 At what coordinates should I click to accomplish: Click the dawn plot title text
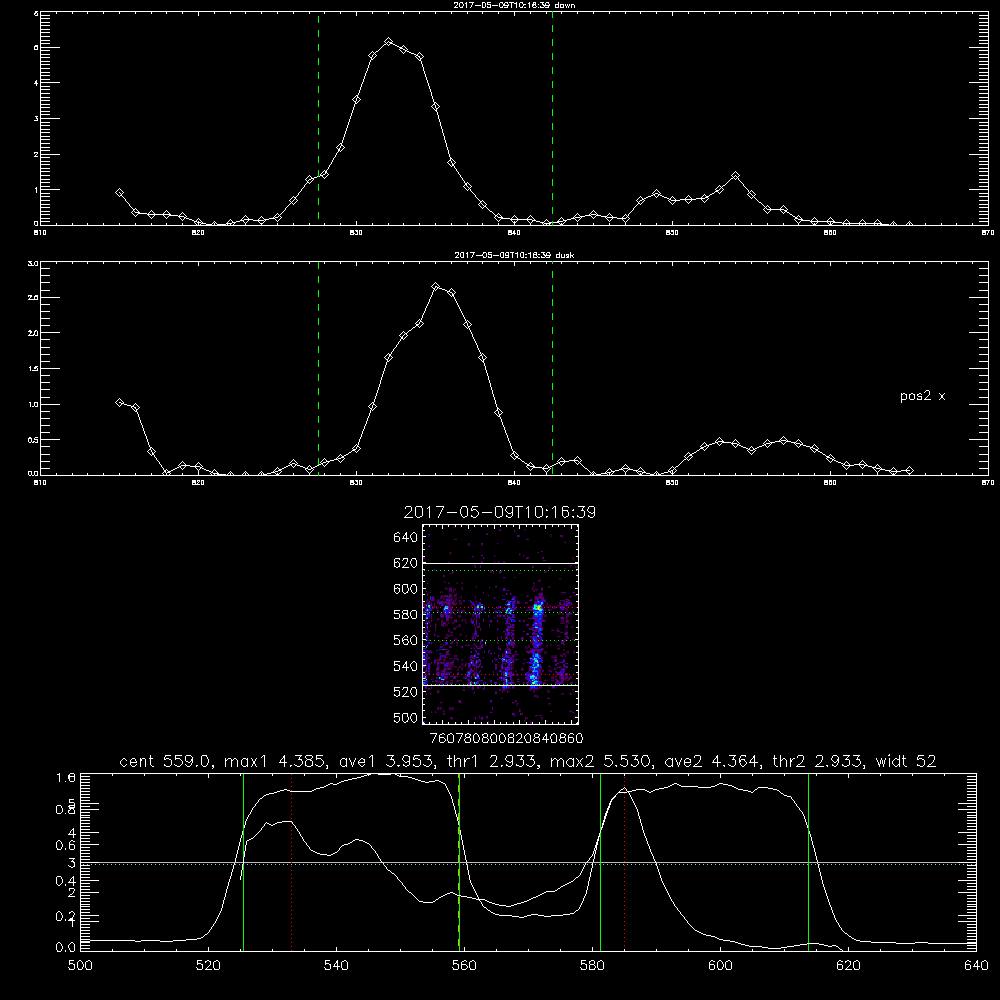click(514, 5)
